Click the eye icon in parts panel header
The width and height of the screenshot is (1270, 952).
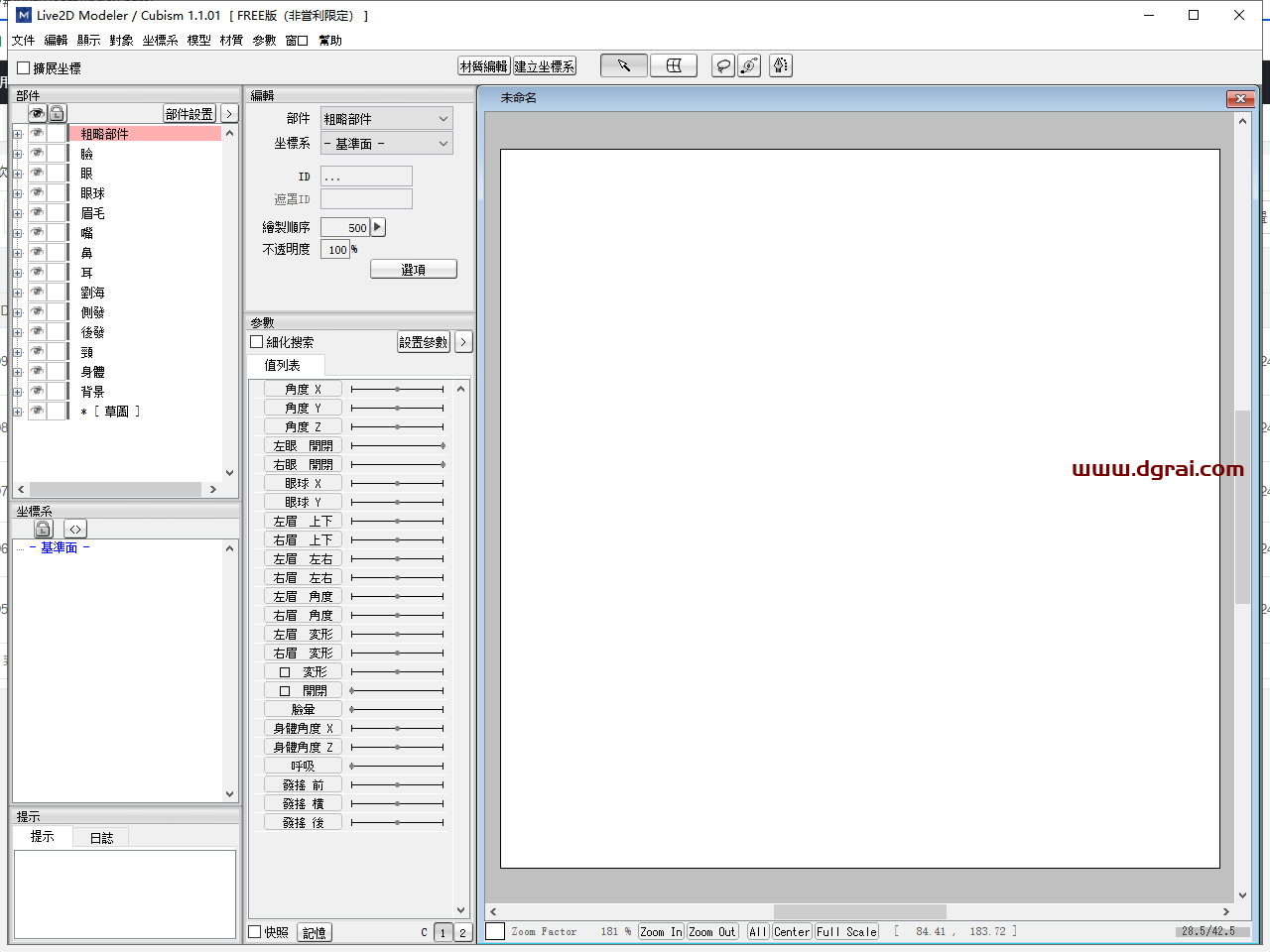(x=38, y=113)
